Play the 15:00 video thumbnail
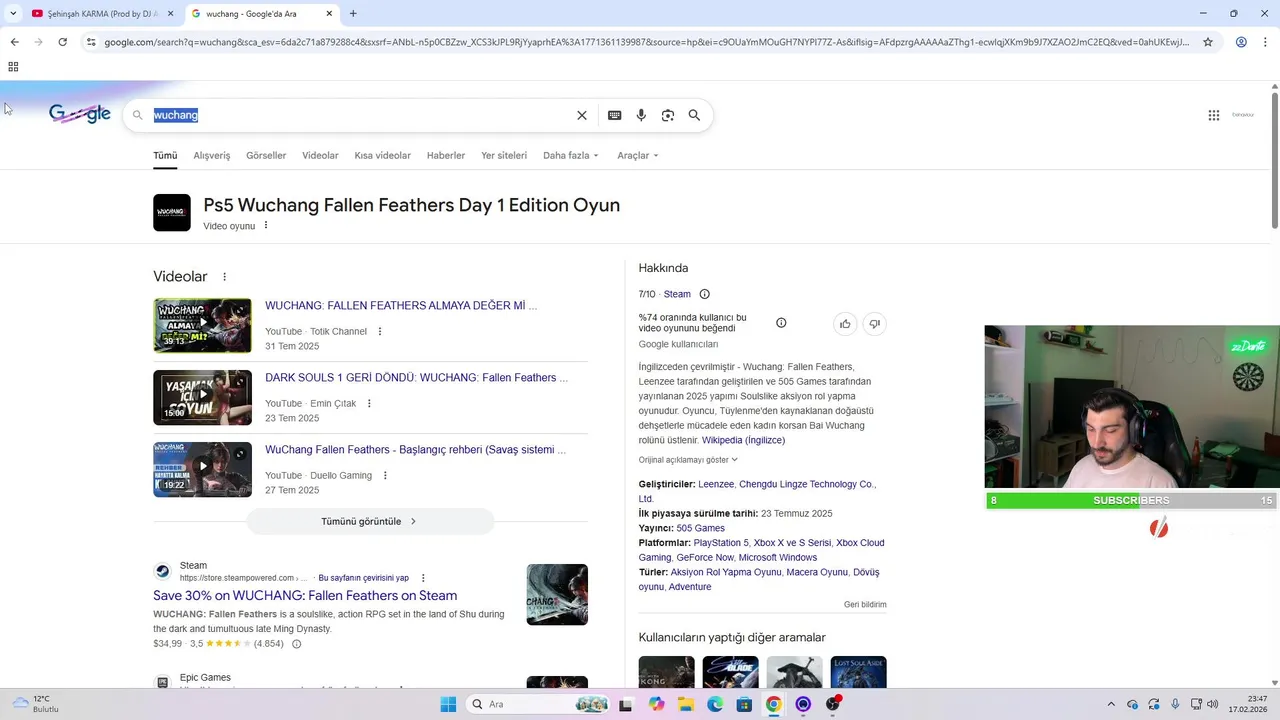This screenshot has width=1280, height=720. coord(202,397)
